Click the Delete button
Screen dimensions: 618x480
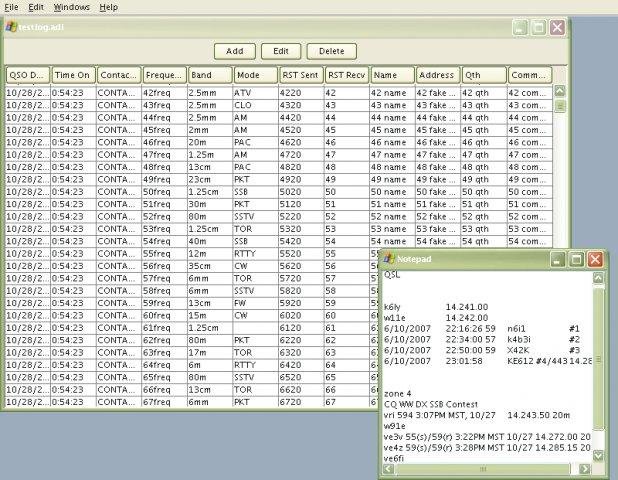pyautogui.click(x=332, y=51)
